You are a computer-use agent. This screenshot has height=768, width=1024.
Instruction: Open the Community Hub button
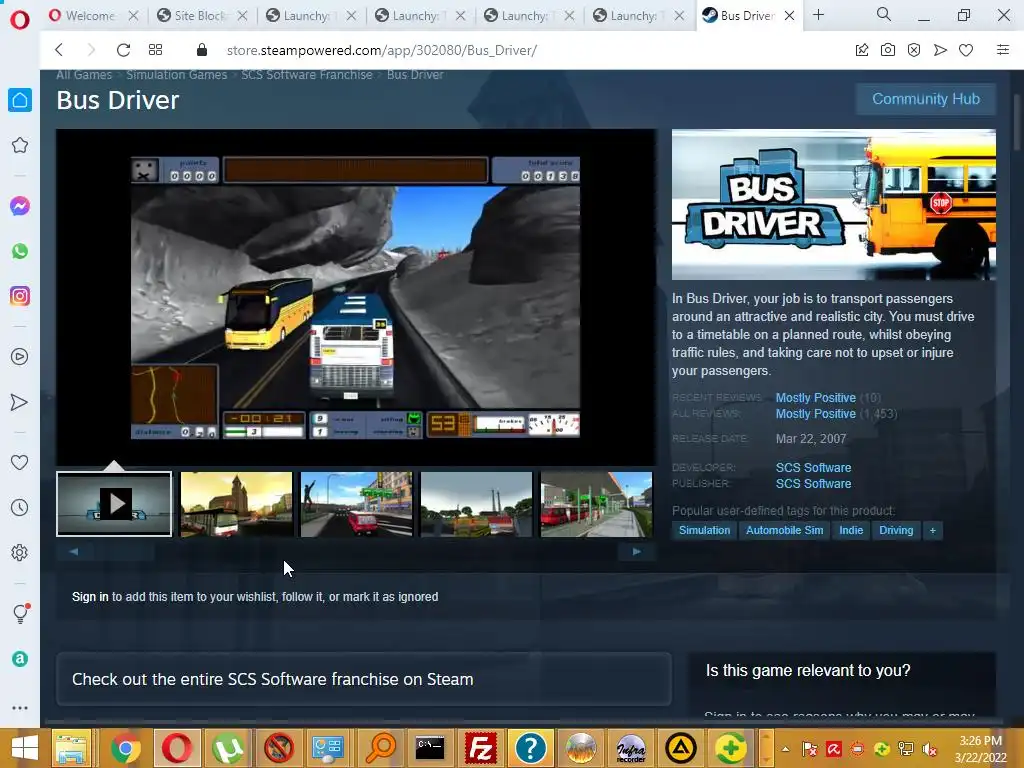point(925,99)
